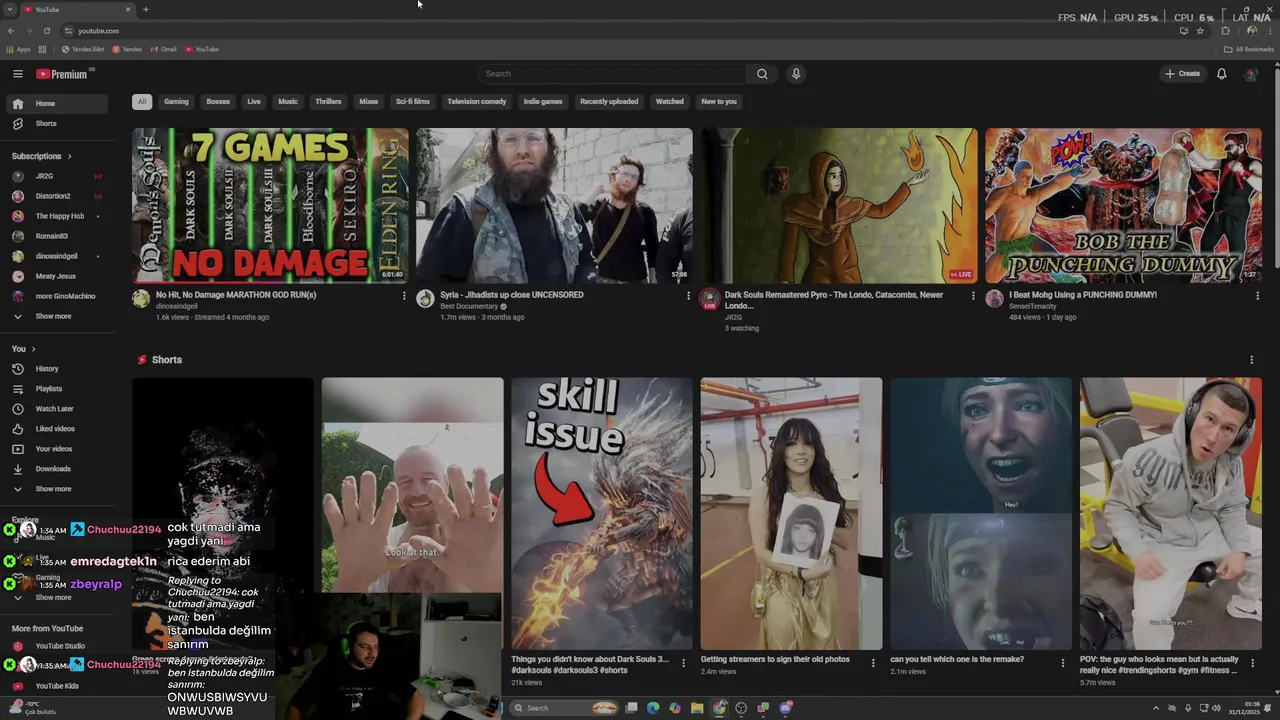Open Shorts in the sidebar
The height and width of the screenshot is (720, 1280).
pos(57,124)
